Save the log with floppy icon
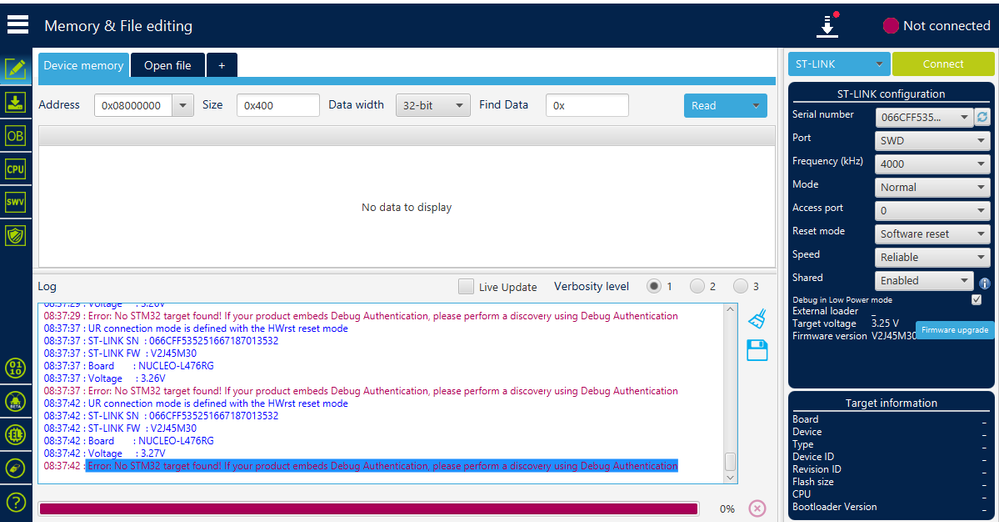 tap(757, 350)
